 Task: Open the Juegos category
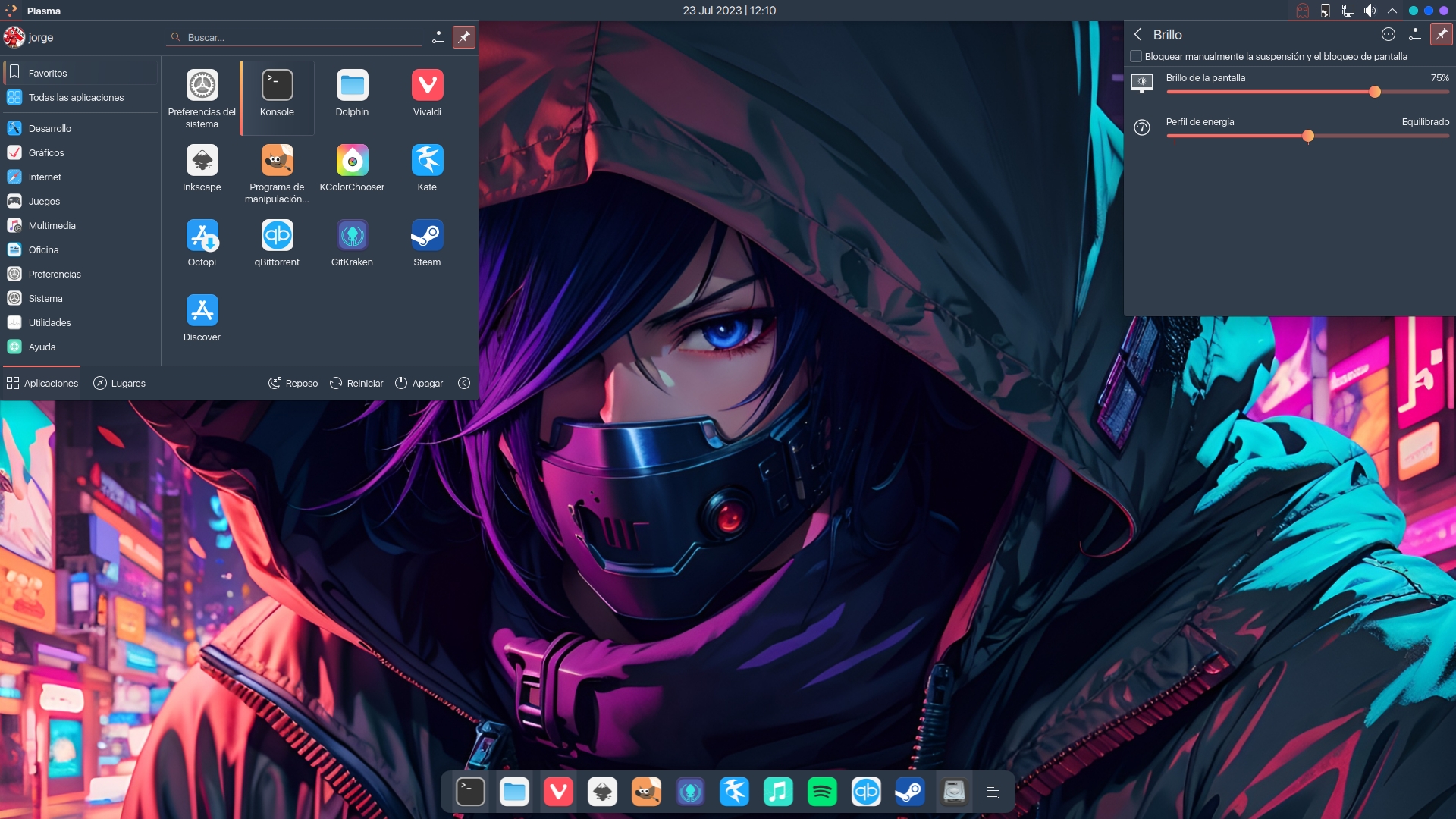point(80,201)
